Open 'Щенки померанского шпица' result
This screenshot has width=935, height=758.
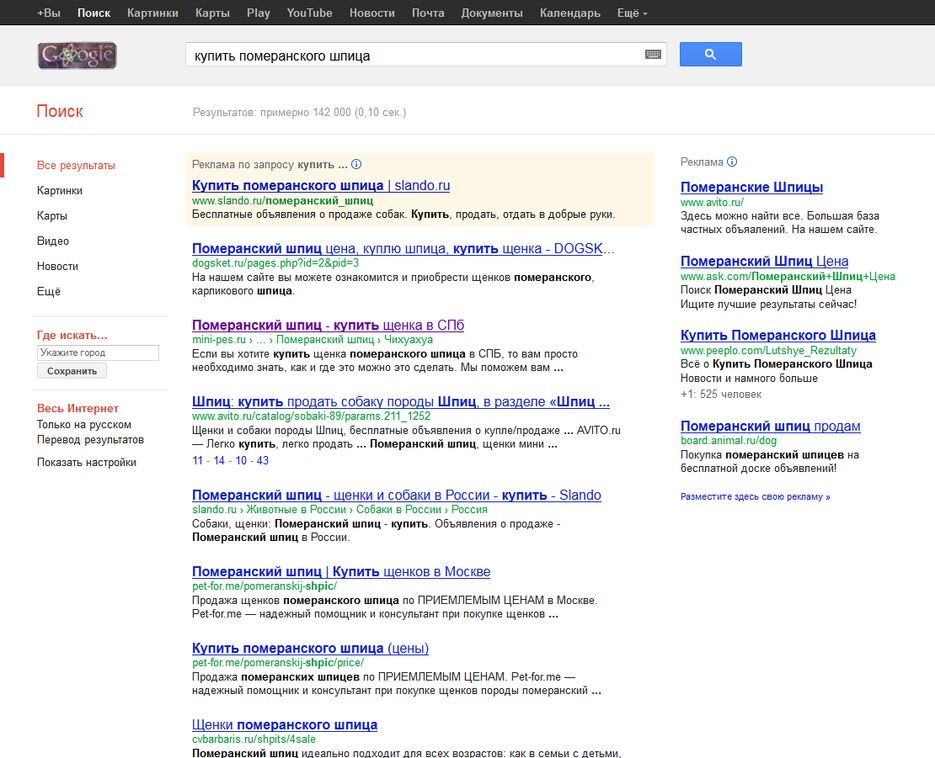(x=284, y=725)
